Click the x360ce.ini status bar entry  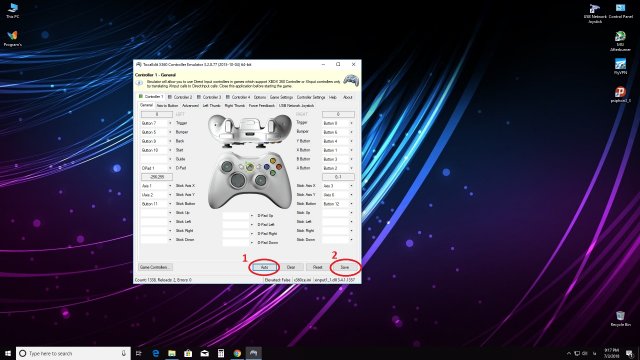[x=302, y=280]
